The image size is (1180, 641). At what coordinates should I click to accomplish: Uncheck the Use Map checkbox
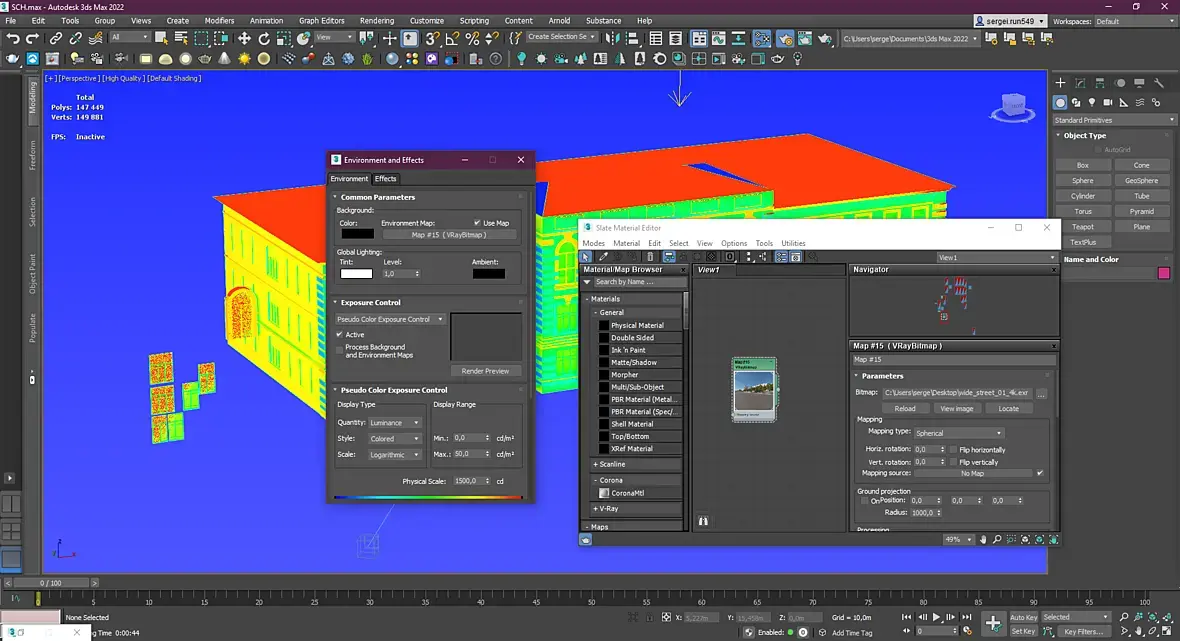[477, 223]
